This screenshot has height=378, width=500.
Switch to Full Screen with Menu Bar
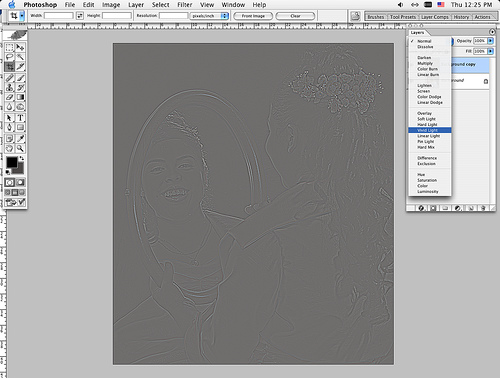15,192
